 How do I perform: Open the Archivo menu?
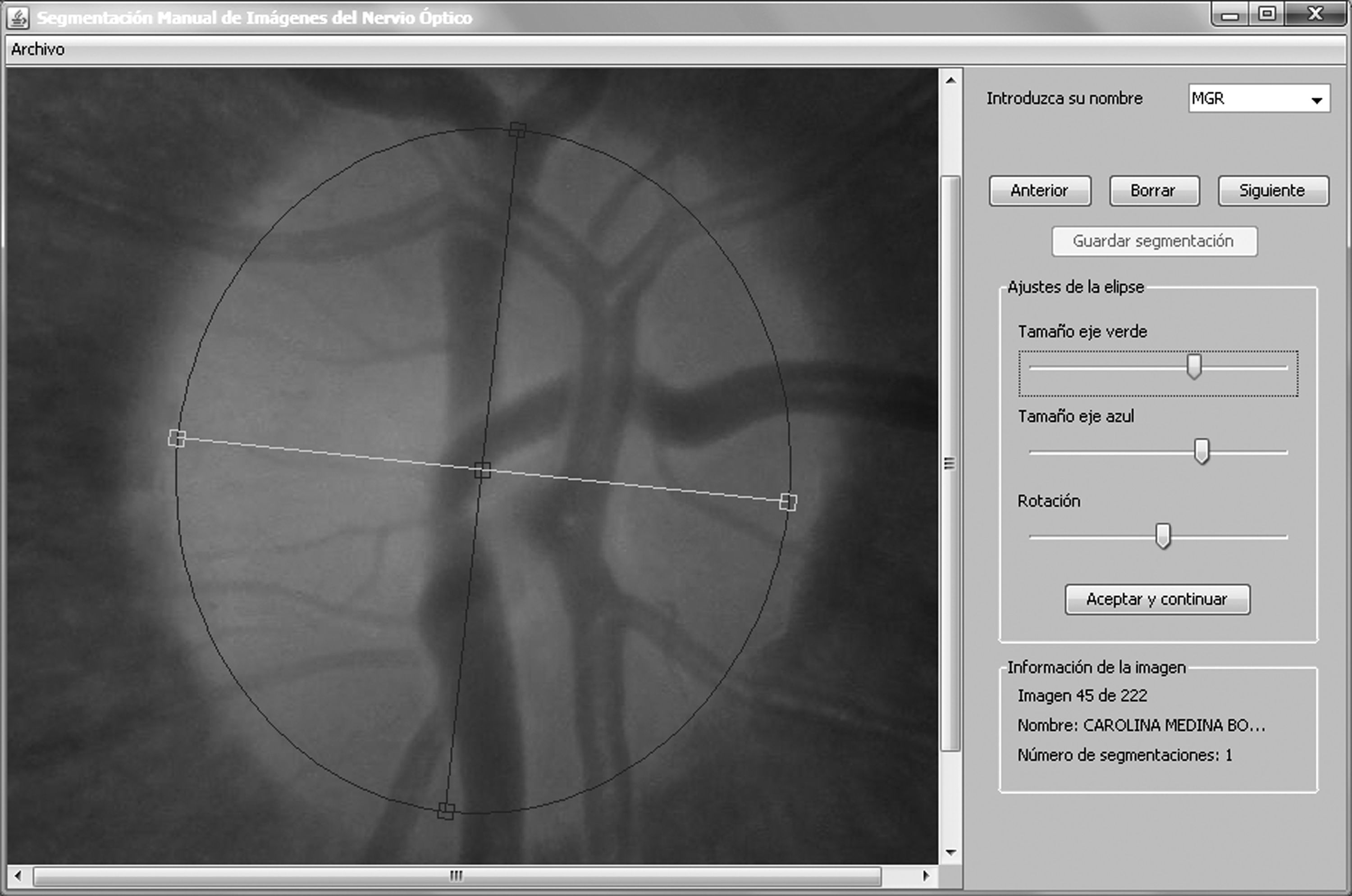[x=38, y=50]
